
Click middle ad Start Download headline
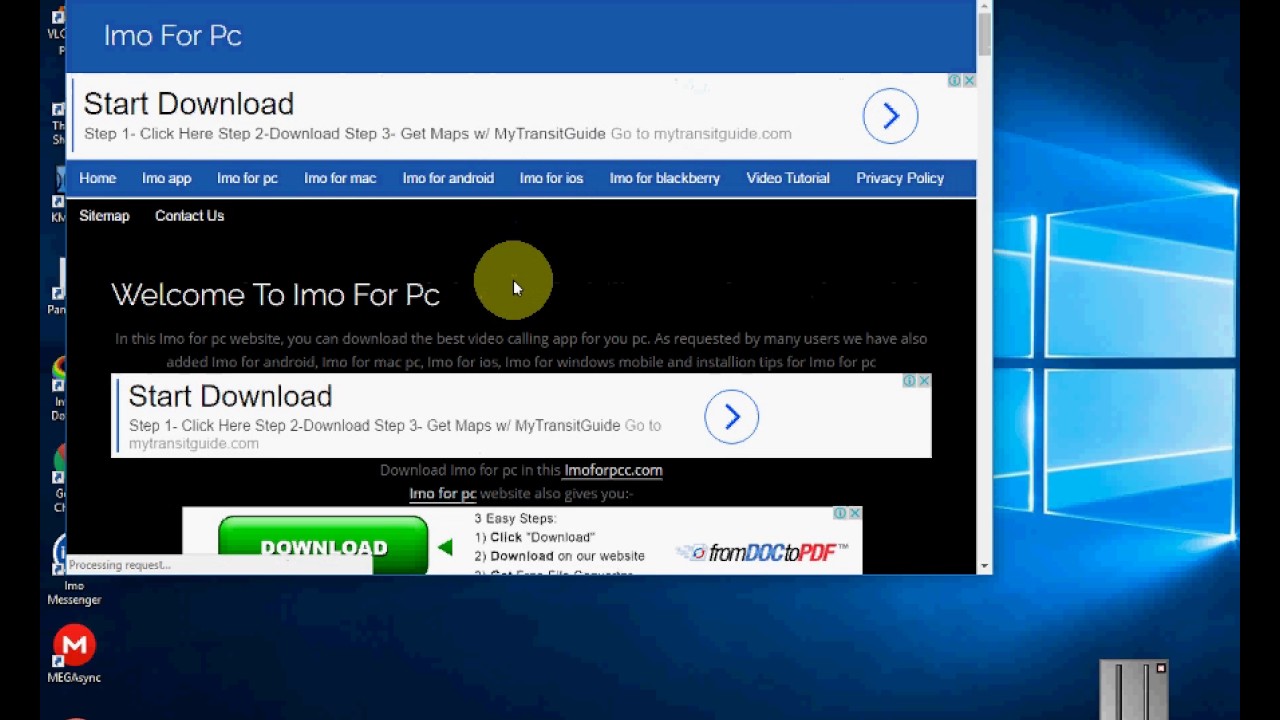pyautogui.click(x=230, y=396)
